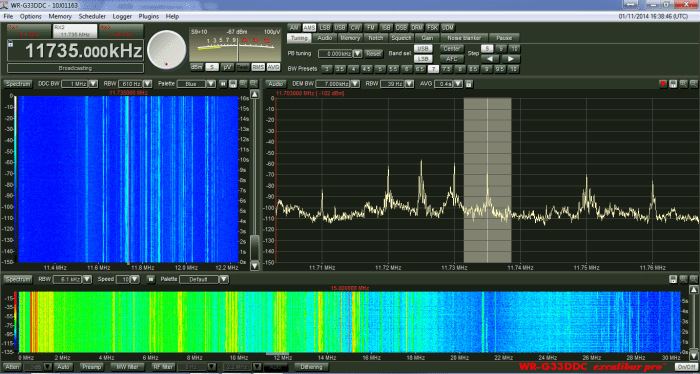Click the Broadcasting band label

click(75, 68)
